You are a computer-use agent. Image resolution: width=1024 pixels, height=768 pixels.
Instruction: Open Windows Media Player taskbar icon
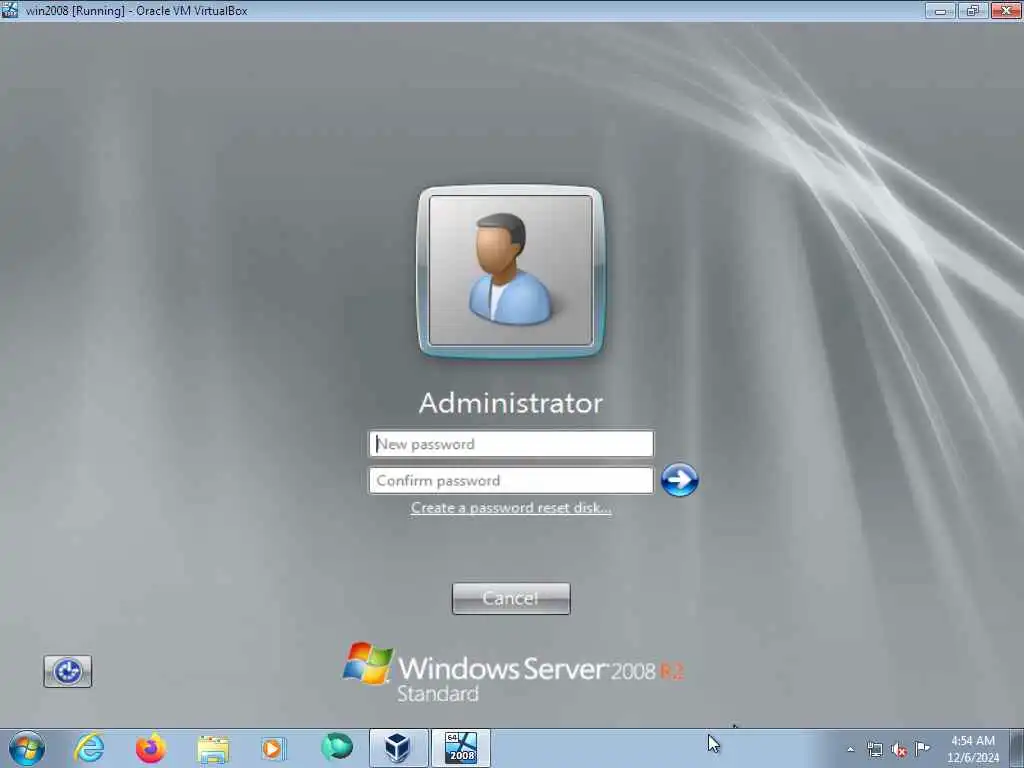pos(273,748)
